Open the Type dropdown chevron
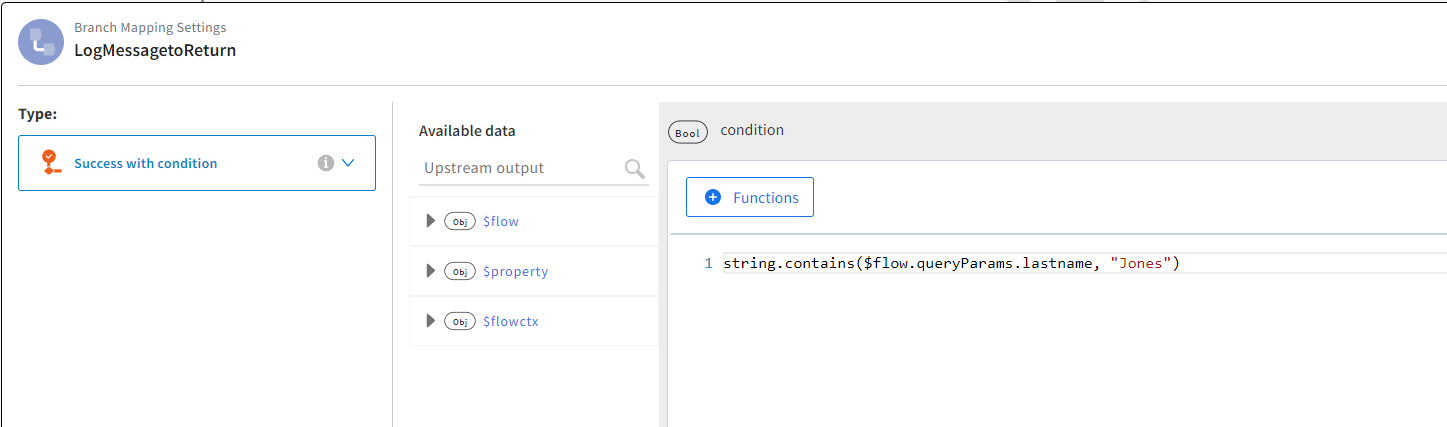Viewport: 1447px width, 427px height. click(348, 163)
